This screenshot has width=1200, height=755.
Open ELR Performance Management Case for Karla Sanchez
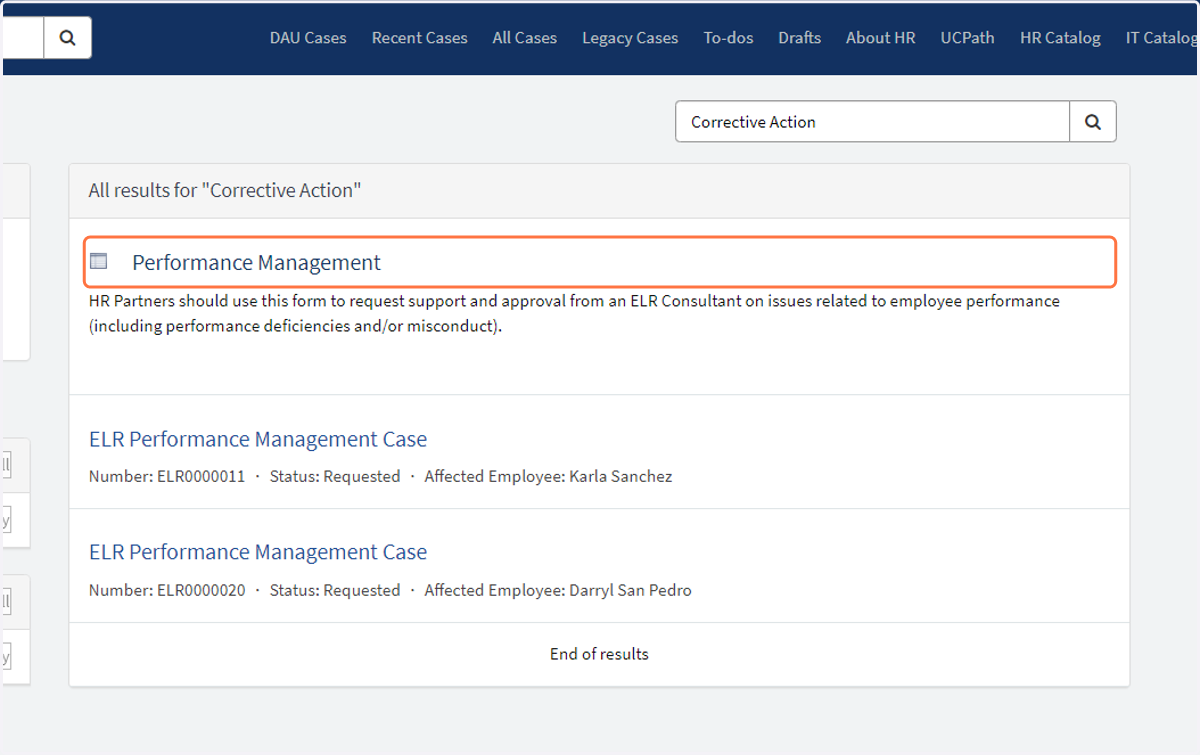coord(258,439)
